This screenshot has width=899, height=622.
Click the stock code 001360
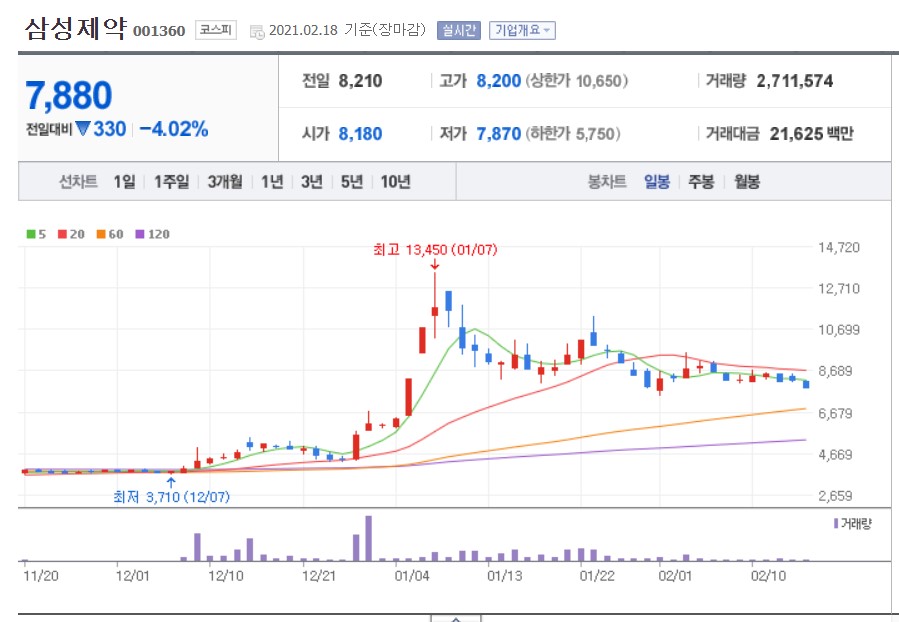pyautogui.click(x=159, y=31)
